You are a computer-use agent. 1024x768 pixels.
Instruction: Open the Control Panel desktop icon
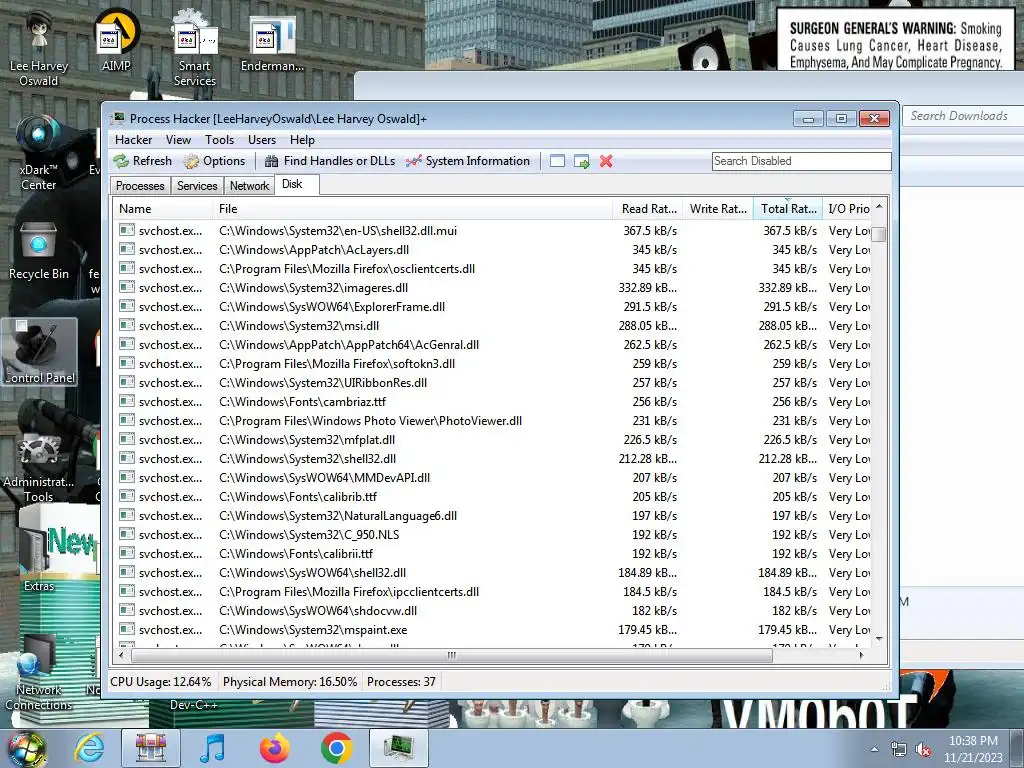pos(39,351)
